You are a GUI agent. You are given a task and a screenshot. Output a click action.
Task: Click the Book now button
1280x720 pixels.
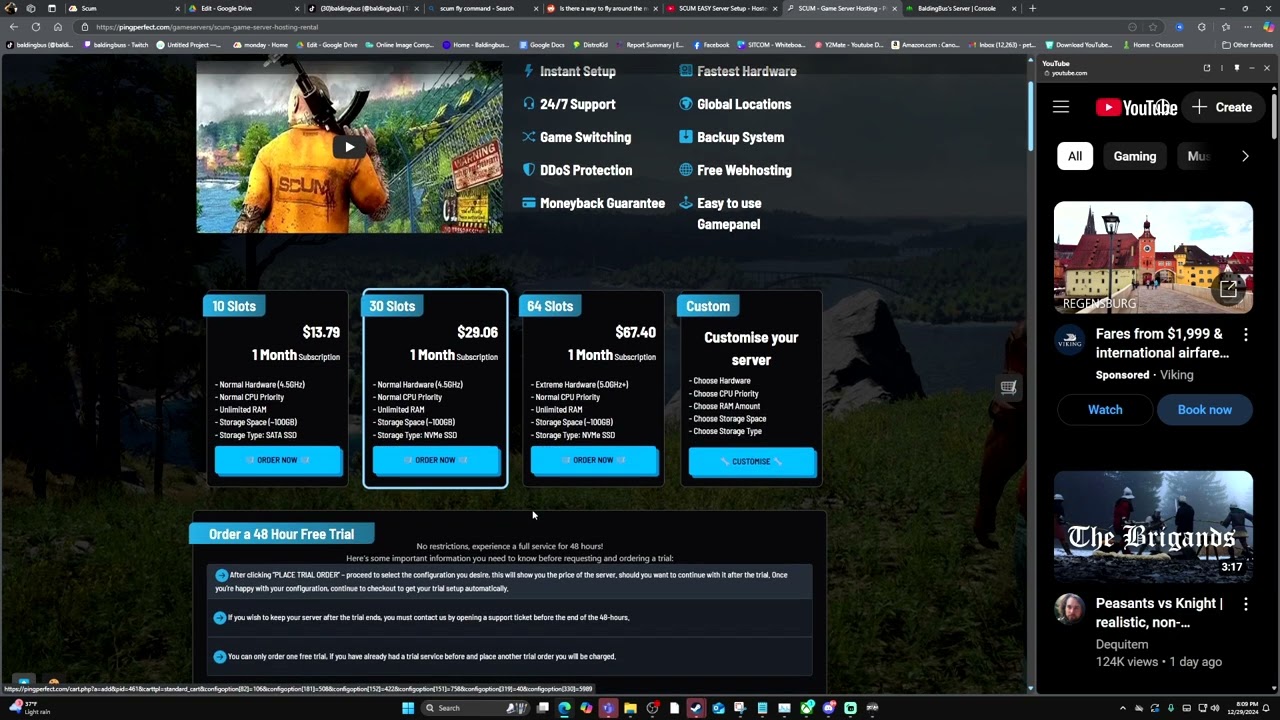1204,410
